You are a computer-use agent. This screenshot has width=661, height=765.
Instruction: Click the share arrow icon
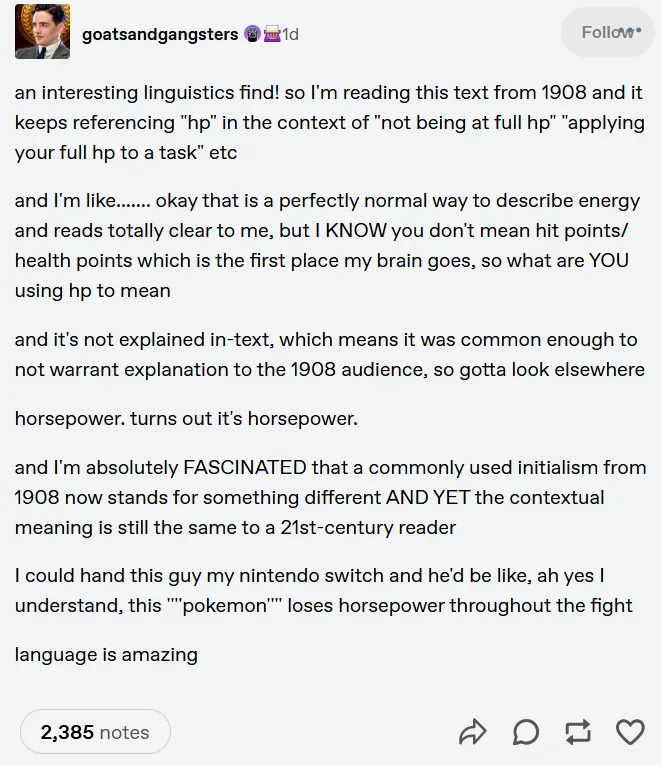[x=471, y=733]
